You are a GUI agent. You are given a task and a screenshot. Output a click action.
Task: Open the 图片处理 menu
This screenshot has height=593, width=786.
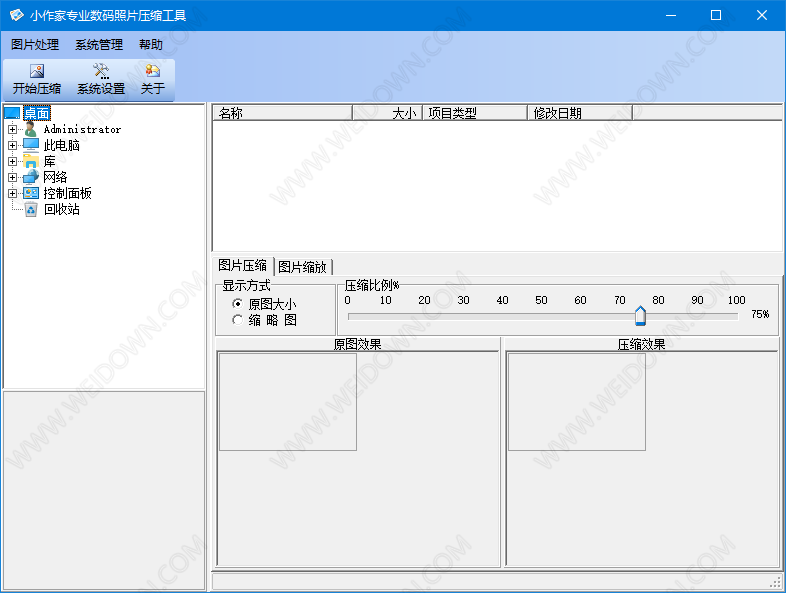click(35, 45)
